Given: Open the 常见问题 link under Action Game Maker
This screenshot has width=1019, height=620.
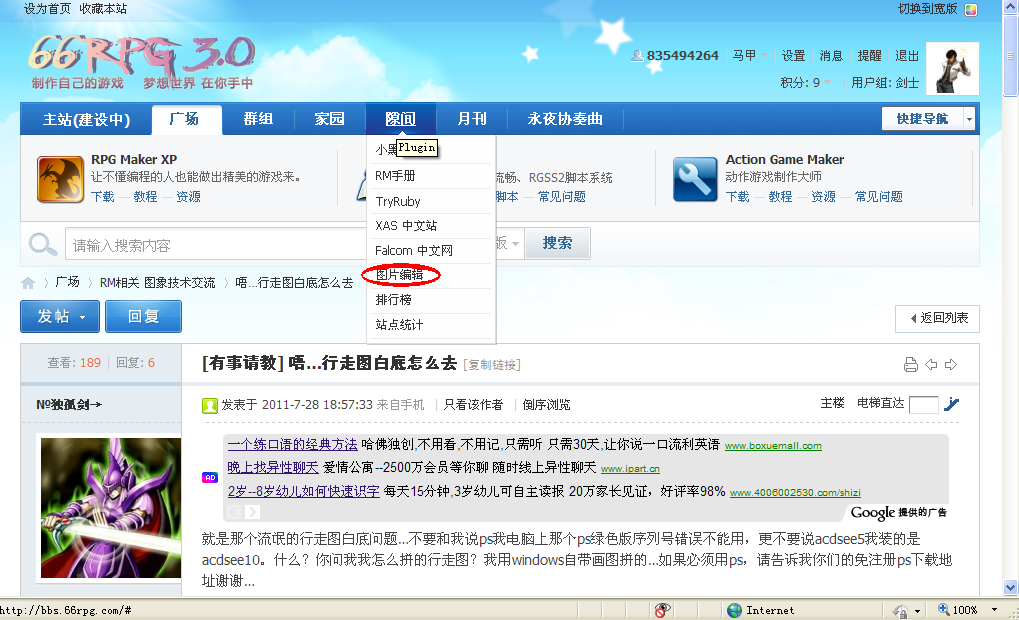Looking at the screenshot, I should (x=879, y=196).
